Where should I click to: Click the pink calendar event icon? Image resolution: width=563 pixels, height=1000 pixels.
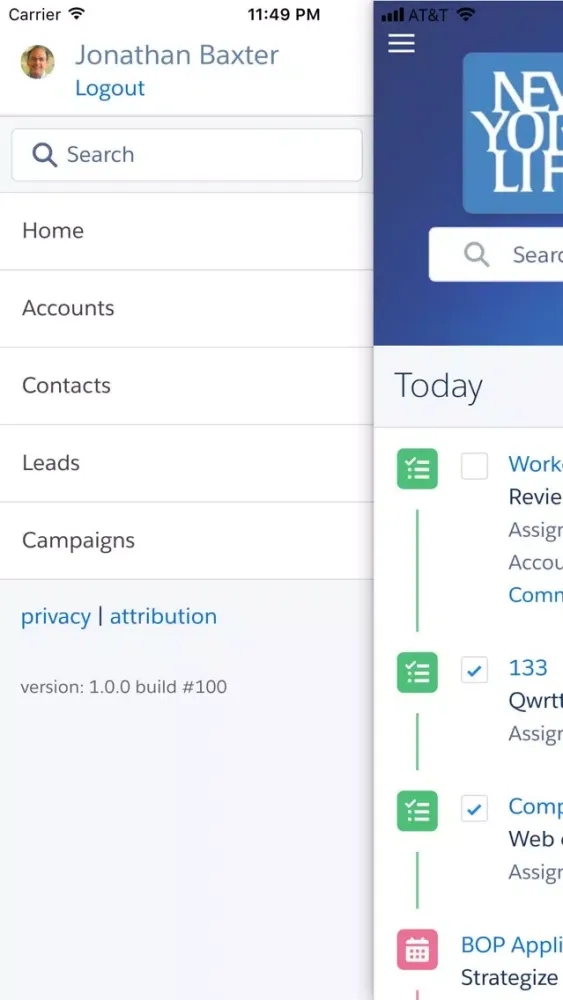[x=418, y=950]
